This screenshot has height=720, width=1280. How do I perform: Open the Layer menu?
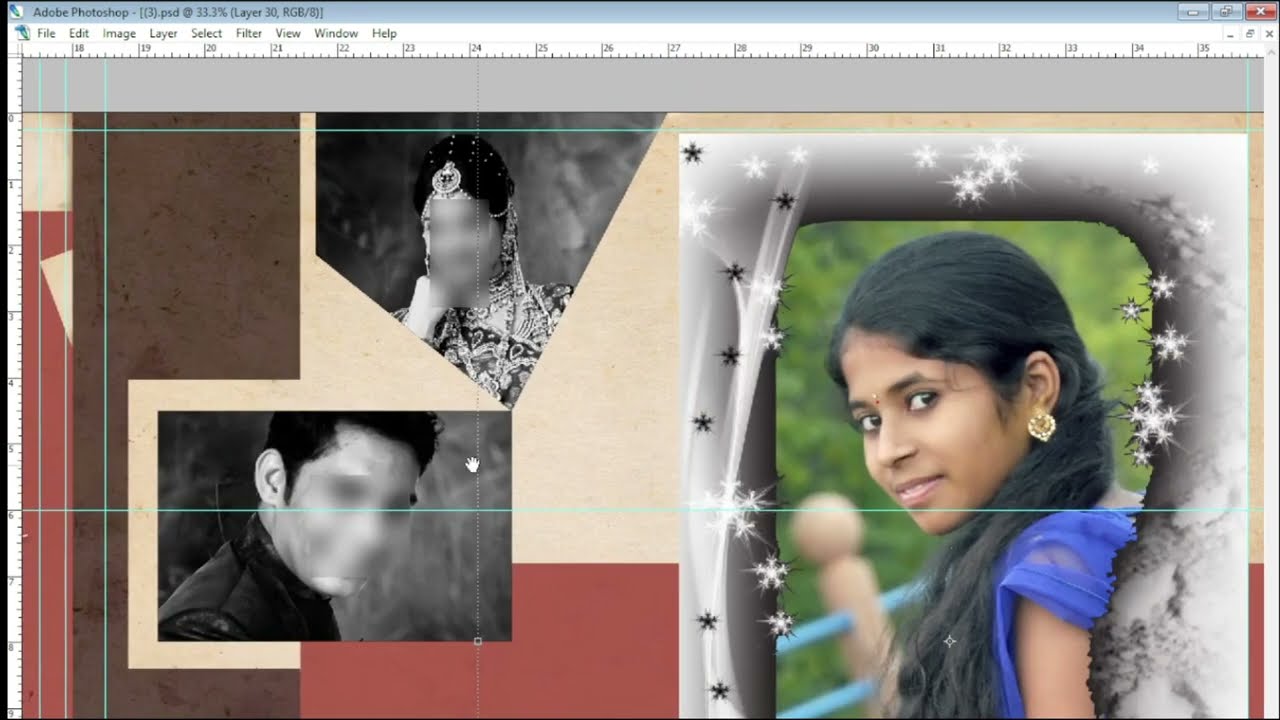(163, 33)
